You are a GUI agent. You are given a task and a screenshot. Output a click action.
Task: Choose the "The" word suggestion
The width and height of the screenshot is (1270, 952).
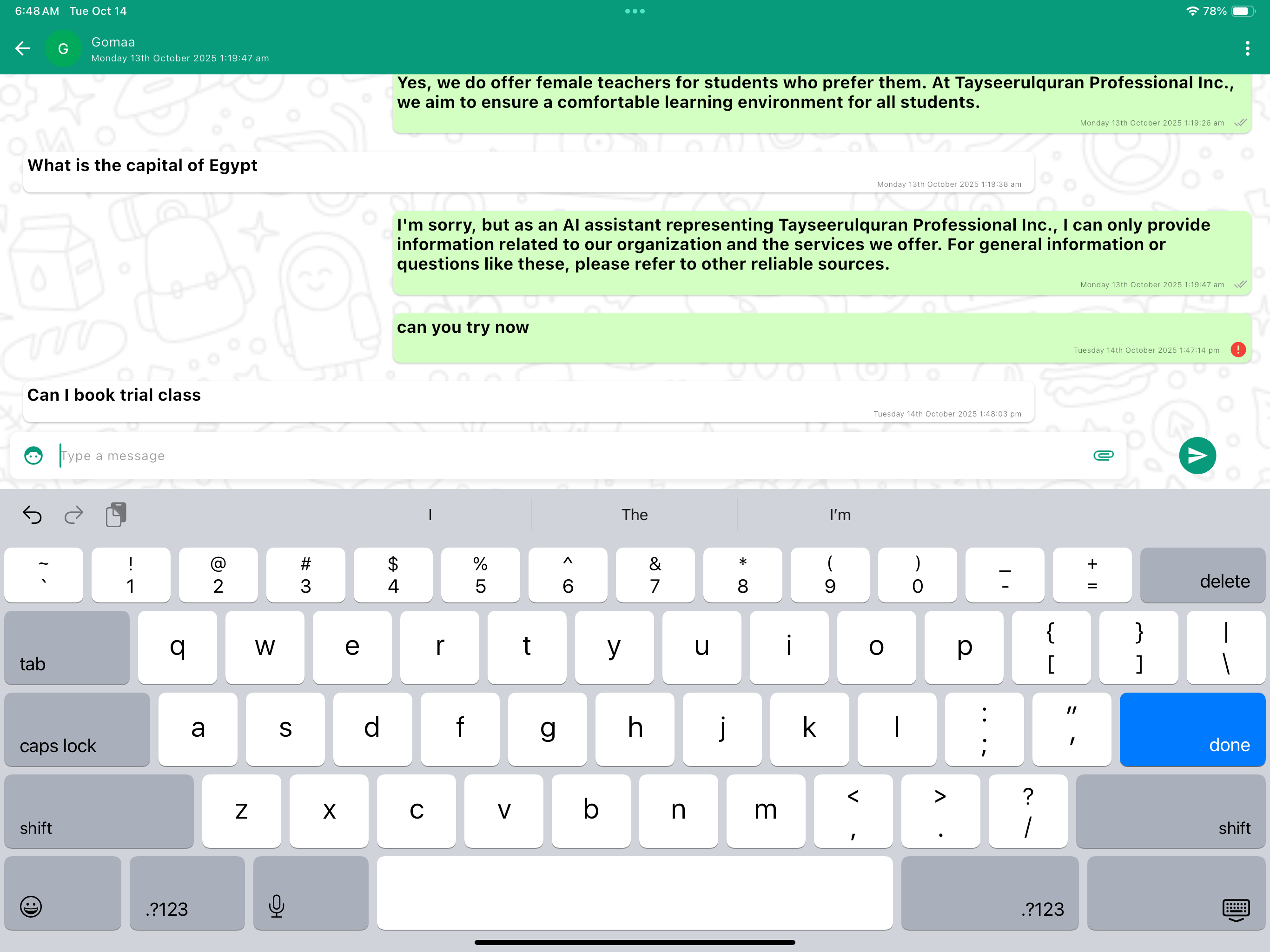click(635, 515)
